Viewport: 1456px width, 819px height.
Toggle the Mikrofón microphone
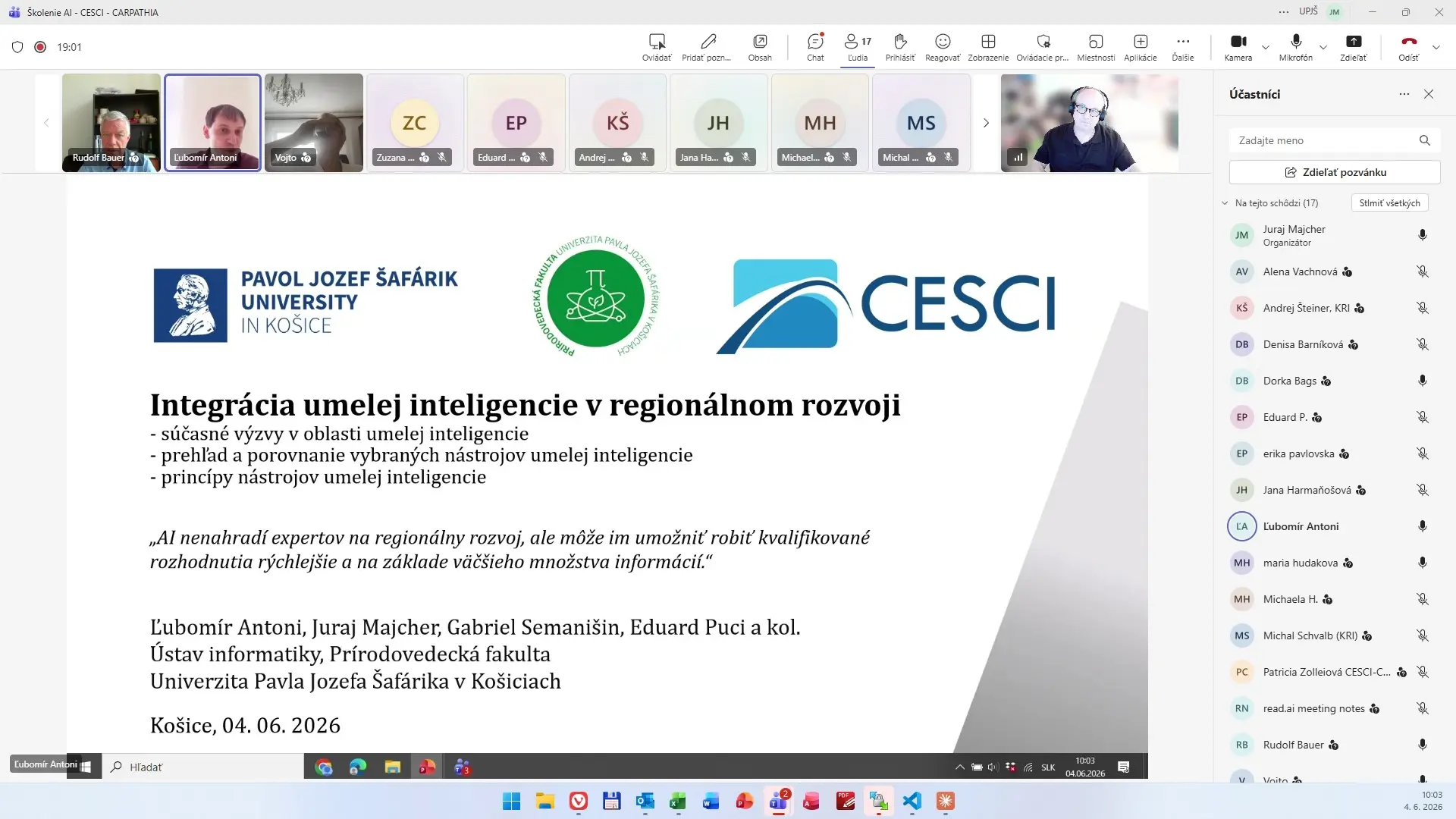(1296, 47)
